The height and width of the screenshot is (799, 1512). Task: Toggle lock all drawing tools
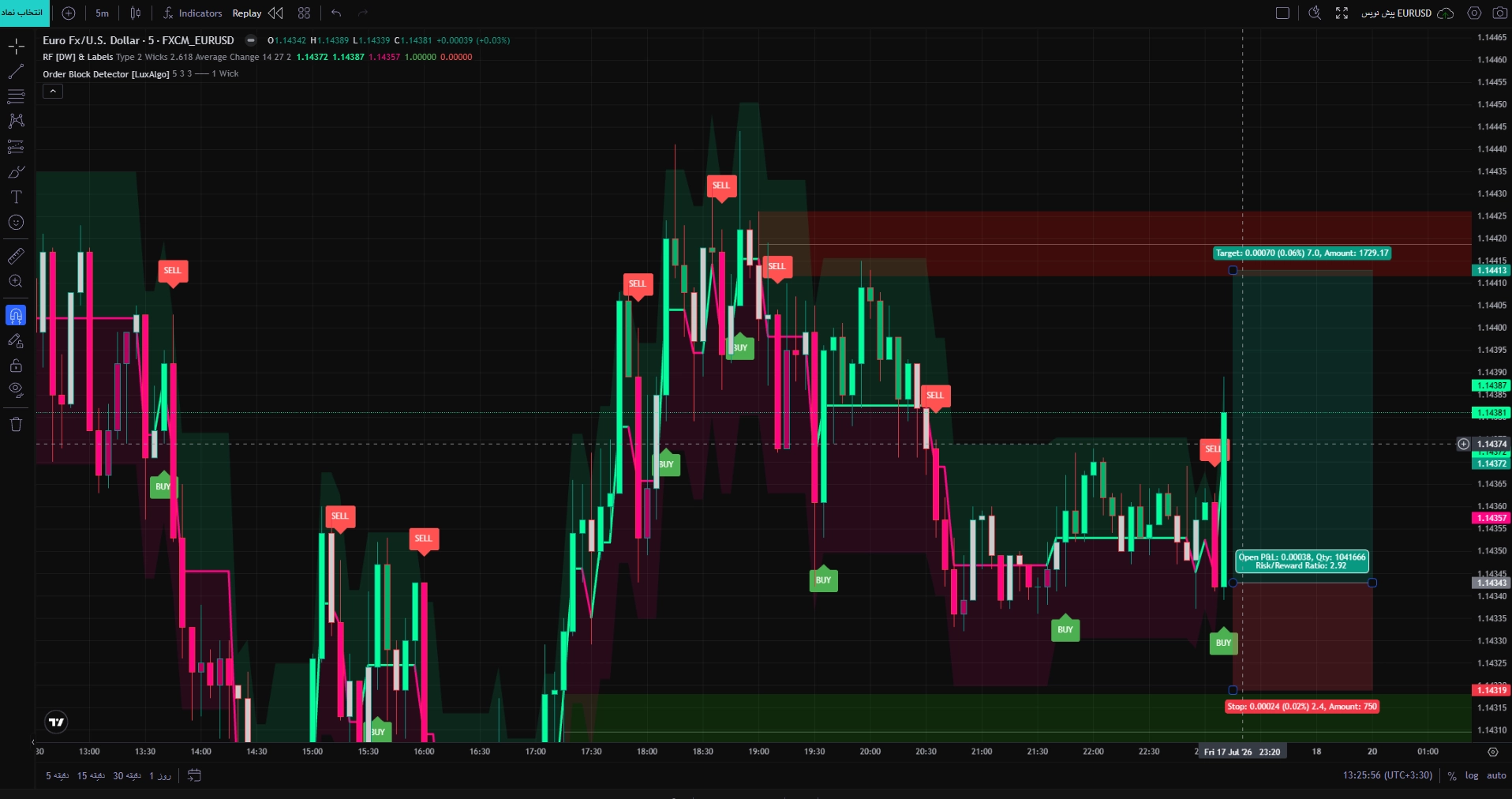pyautogui.click(x=16, y=366)
